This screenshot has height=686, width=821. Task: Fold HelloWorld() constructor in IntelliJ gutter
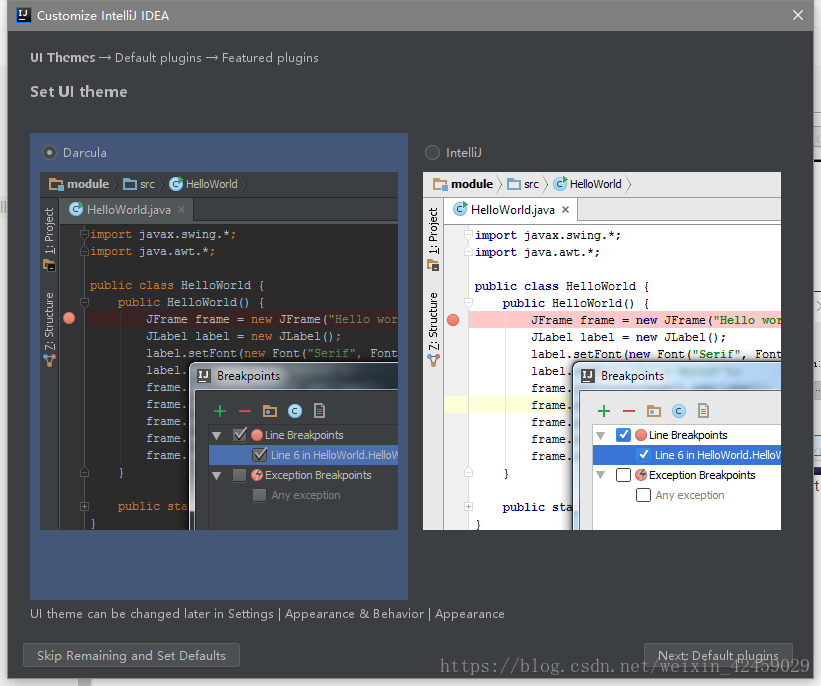[x=469, y=303]
